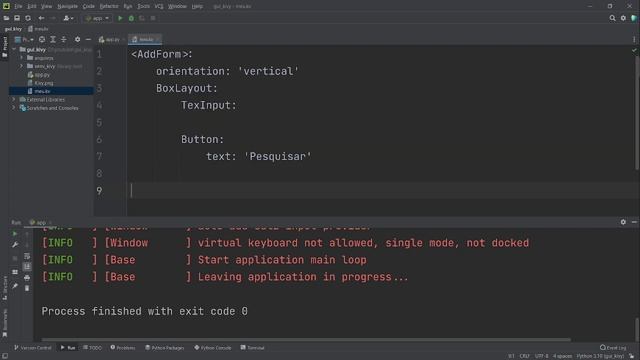Viewport: 640px width, 360px height.
Task: Click the green inspection checkmark in editor
Action: click(x=634, y=50)
